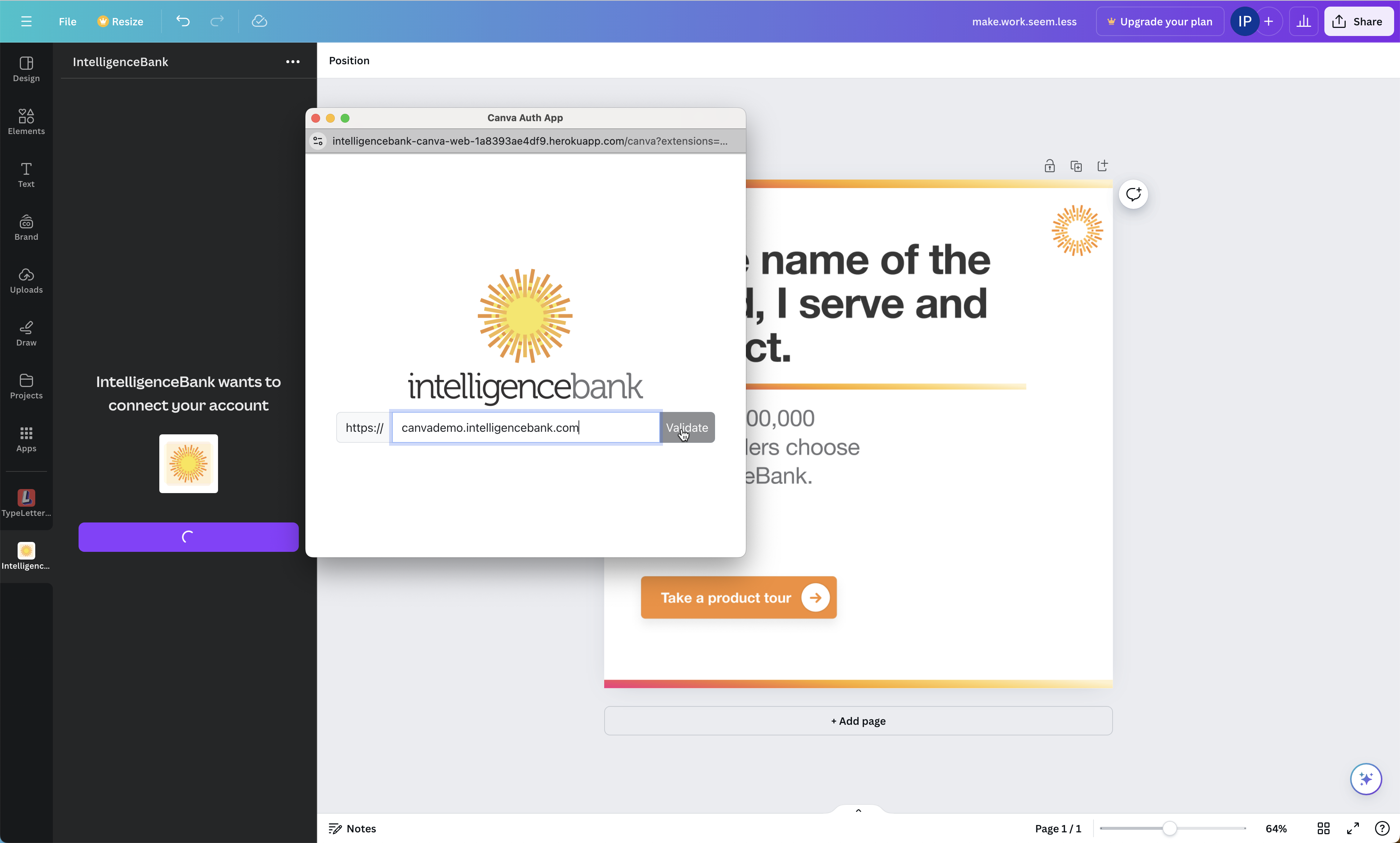Click the cloud save status icon
This screenshot has height=843, width=1400.
pos(260,22)
